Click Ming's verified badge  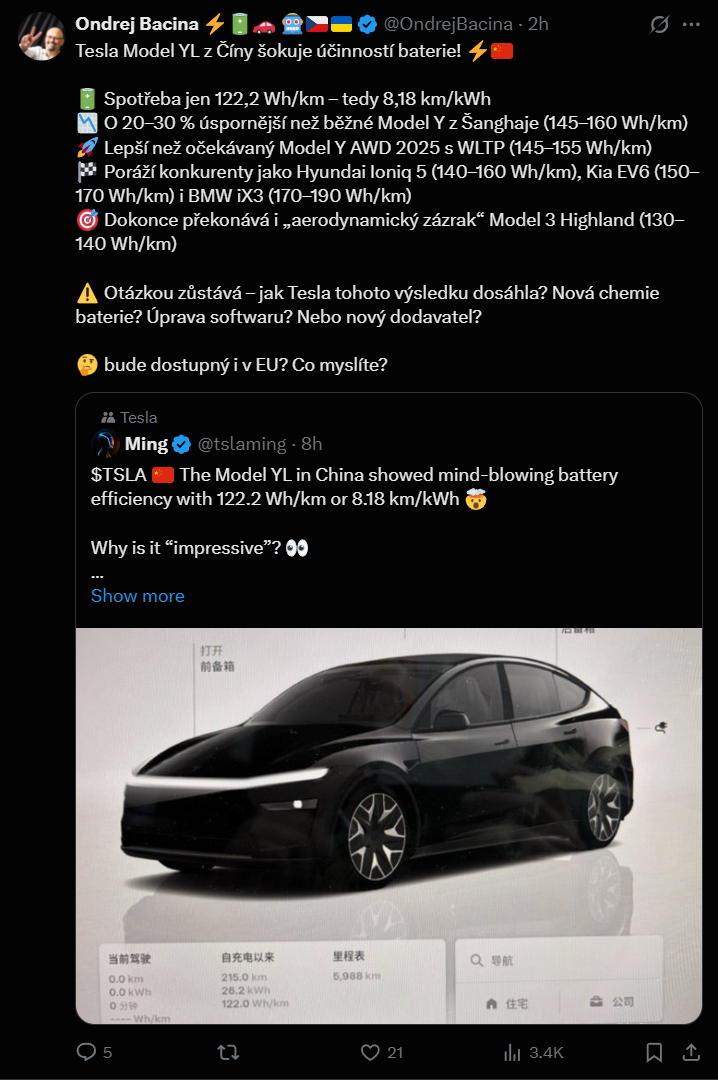click(x=182, y=444)
